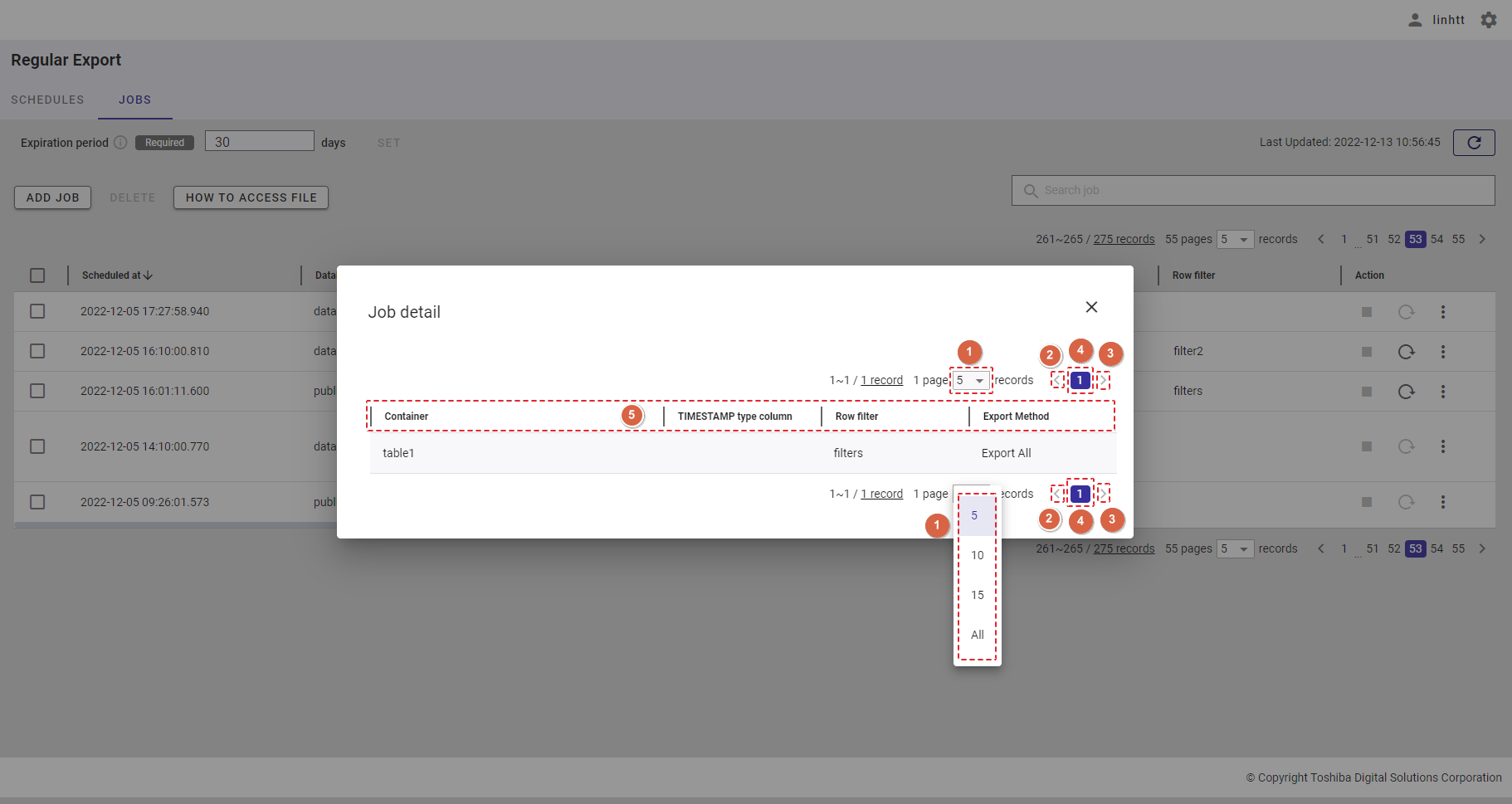
Task: Click HOW TO ACCESS FILE button
Action: (251, 197)
